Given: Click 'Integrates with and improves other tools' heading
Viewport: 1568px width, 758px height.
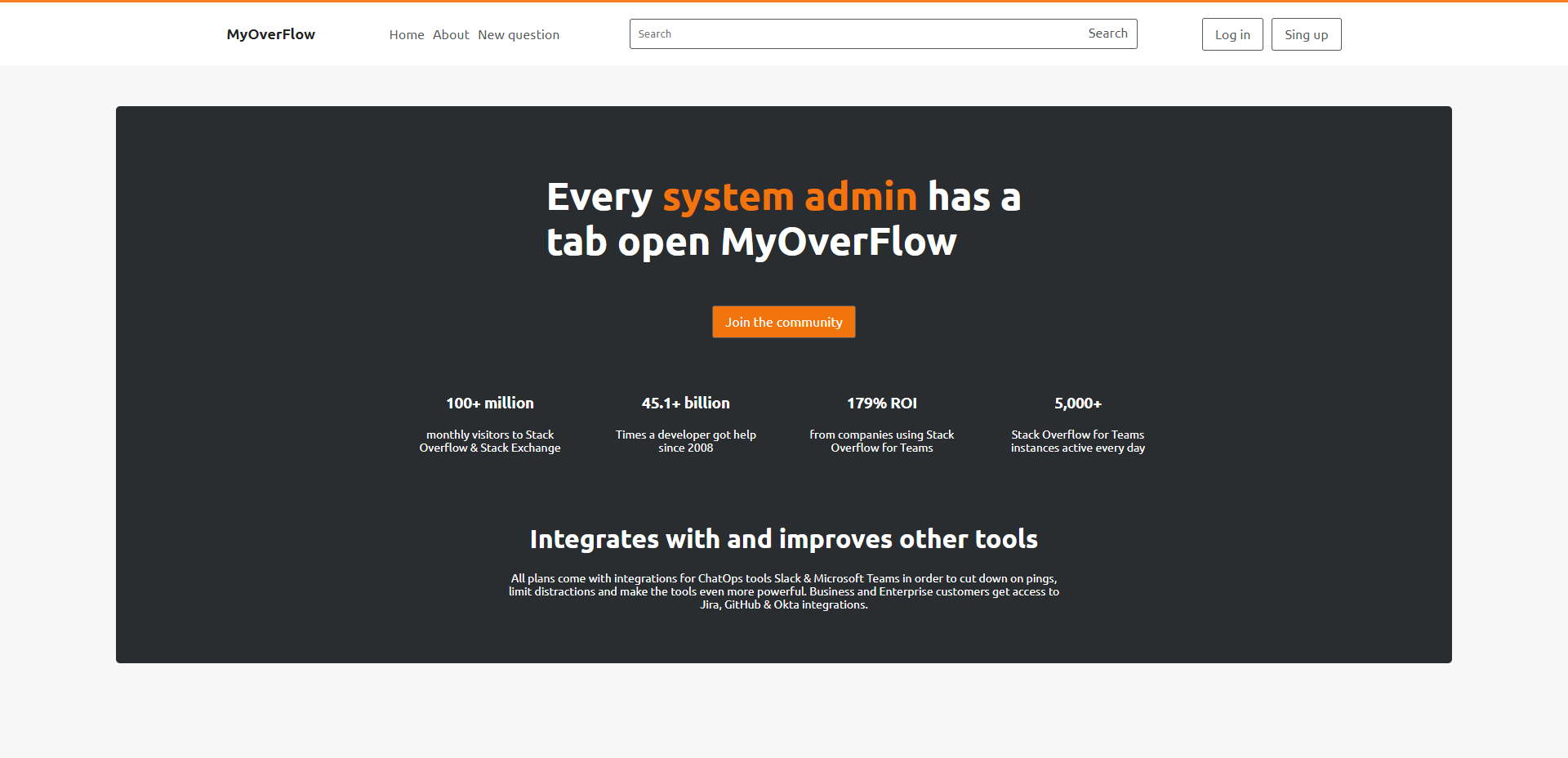Looking at the screenshot, I should (x=784, y=539).
